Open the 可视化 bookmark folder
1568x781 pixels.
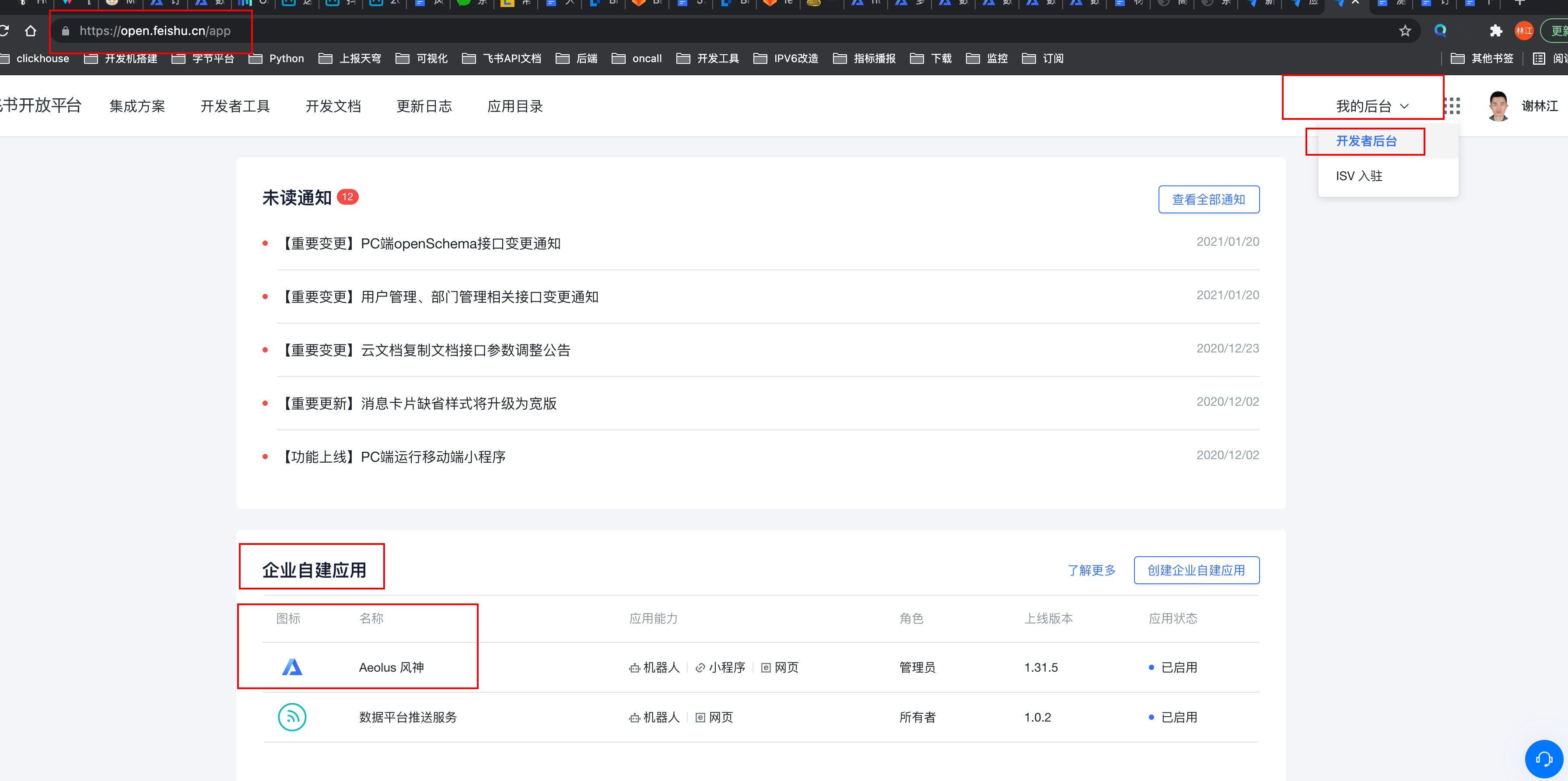(421, 59)
